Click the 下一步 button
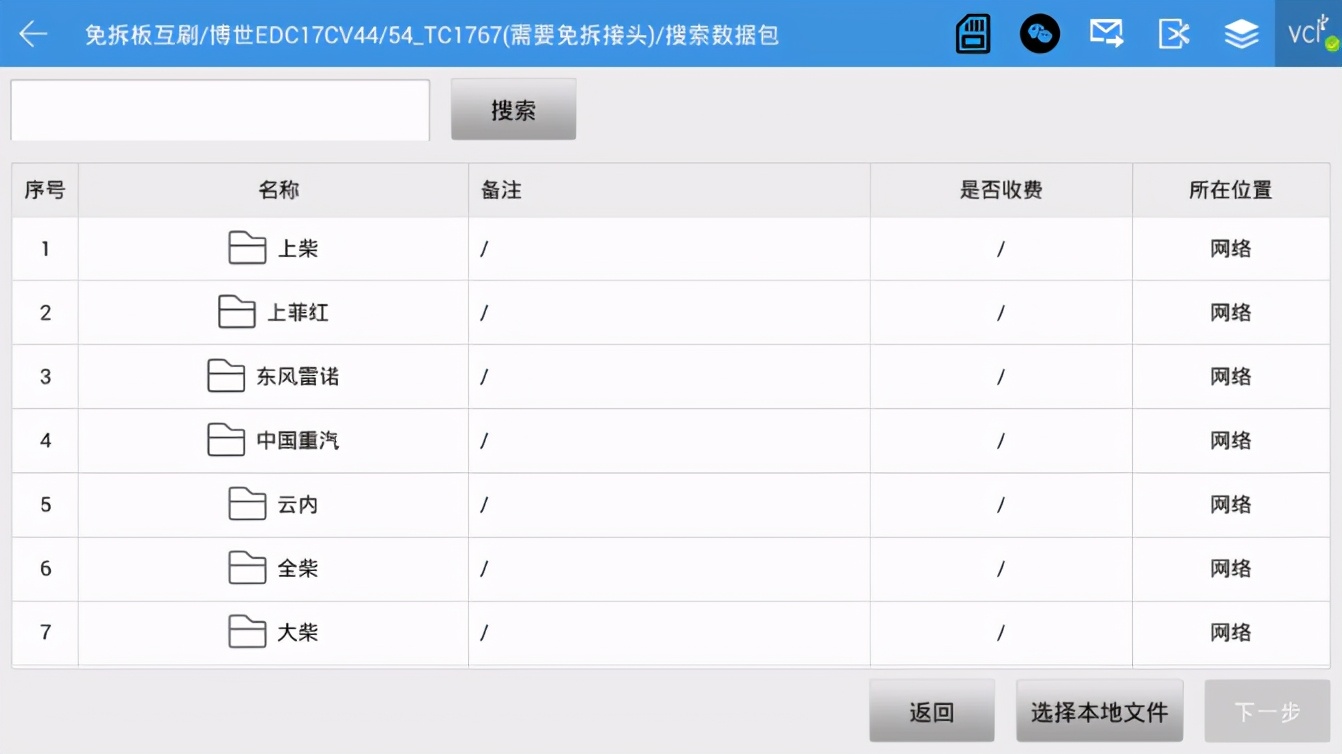The width and height of the screenshot is (1342, 754). 1267,712
